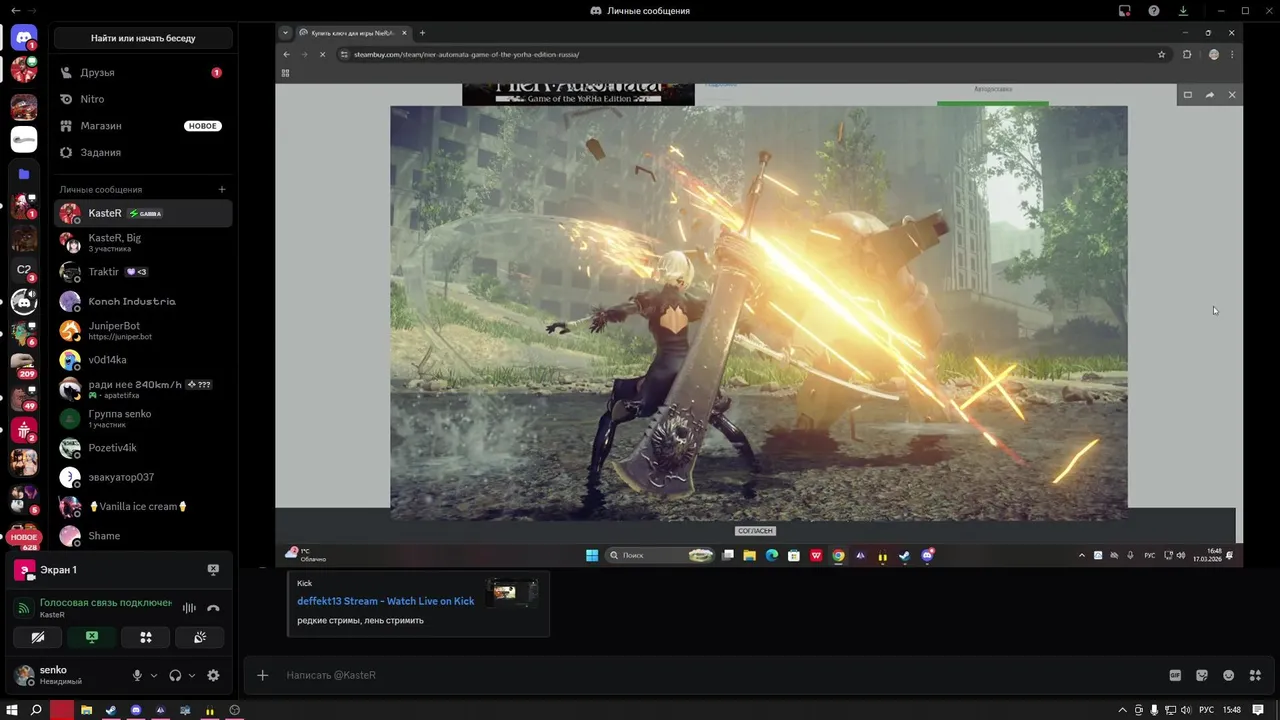The width and height of the screenshot is (1280, 720).
Task: Open the GIF picker
Action: 1175,675
